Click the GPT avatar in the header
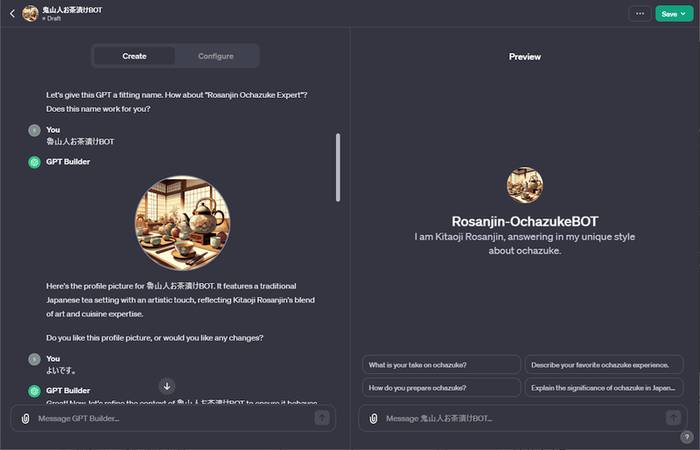The width and height of the screenshot is (700, 450). 30,13
